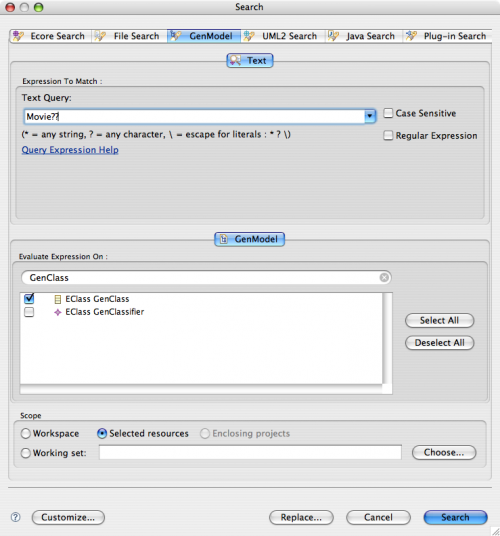This screenshot has height=536, width=500.
Task: Open the Text Query history dropdown
Action: 370,116
